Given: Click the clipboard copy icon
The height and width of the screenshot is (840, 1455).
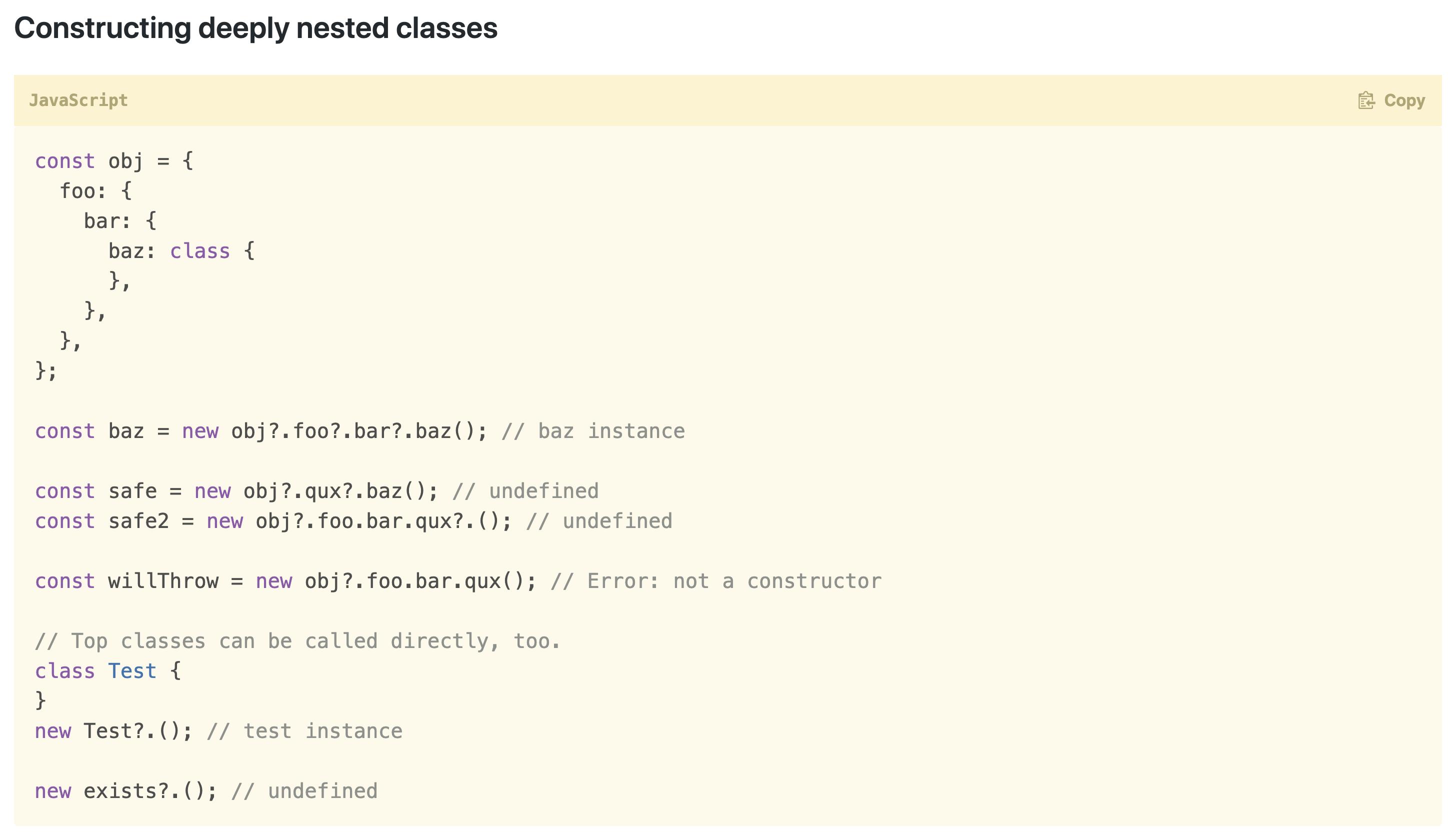Looking at the screenshot, I should tap(1365, 100).
